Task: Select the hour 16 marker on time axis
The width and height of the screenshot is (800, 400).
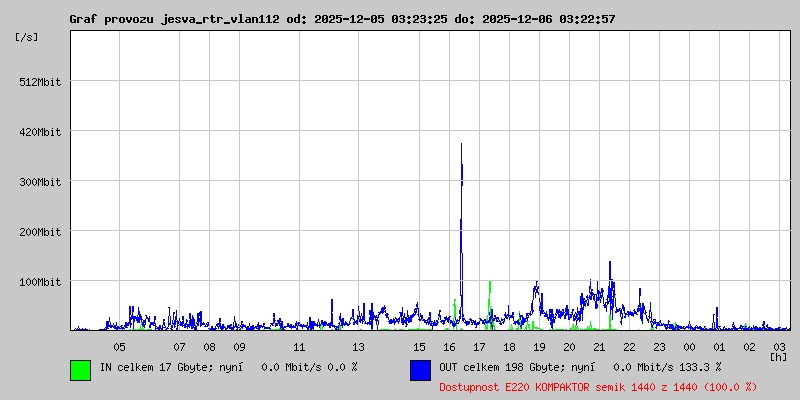Action: [449, 346]
